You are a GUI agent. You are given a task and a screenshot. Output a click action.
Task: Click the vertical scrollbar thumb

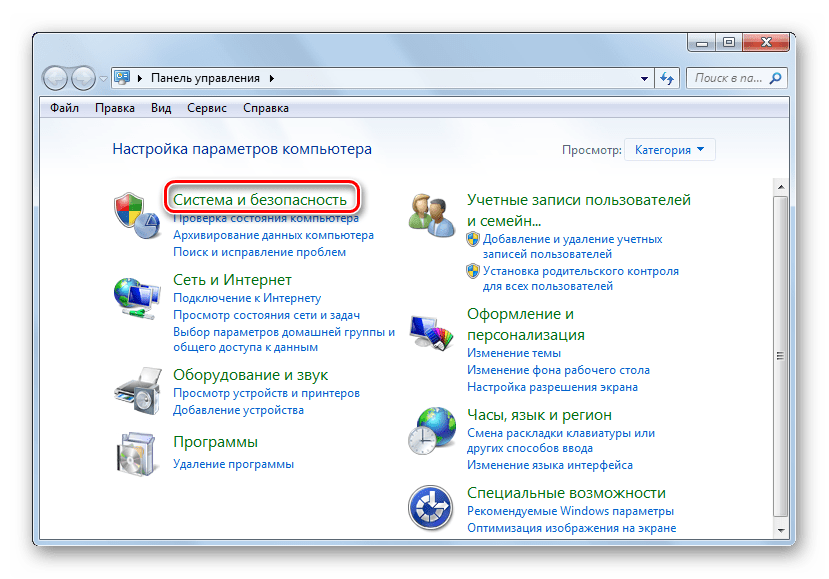[780, 356]
